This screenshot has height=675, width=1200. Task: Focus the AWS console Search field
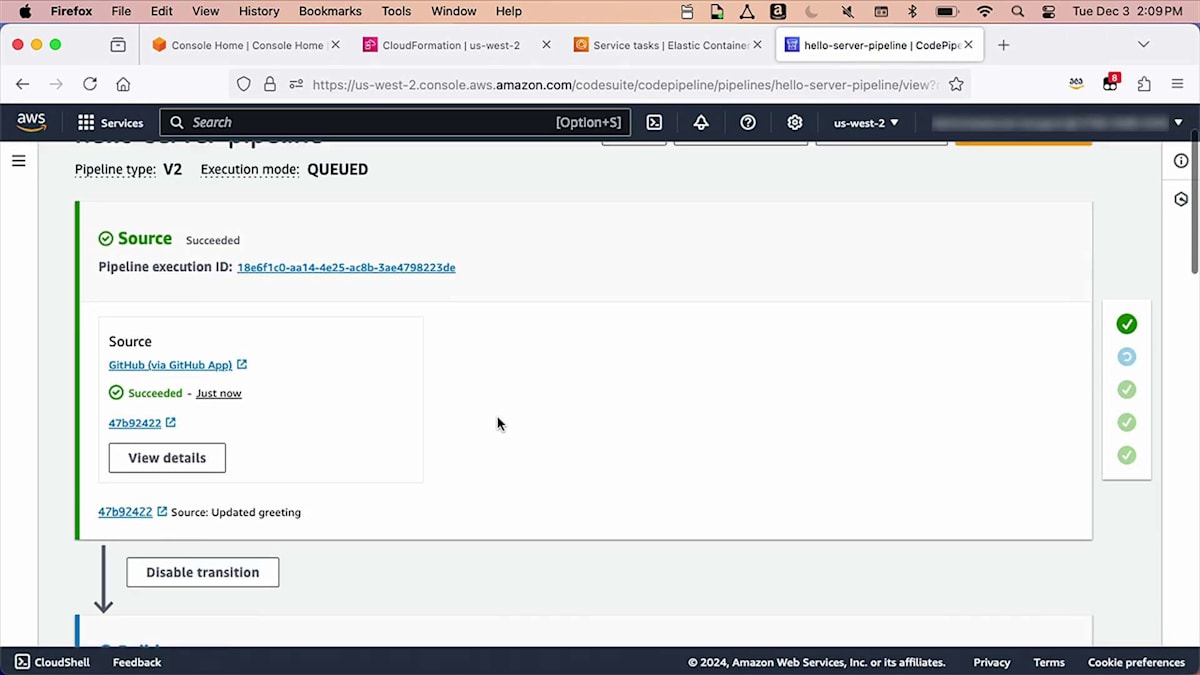(395, 122)
